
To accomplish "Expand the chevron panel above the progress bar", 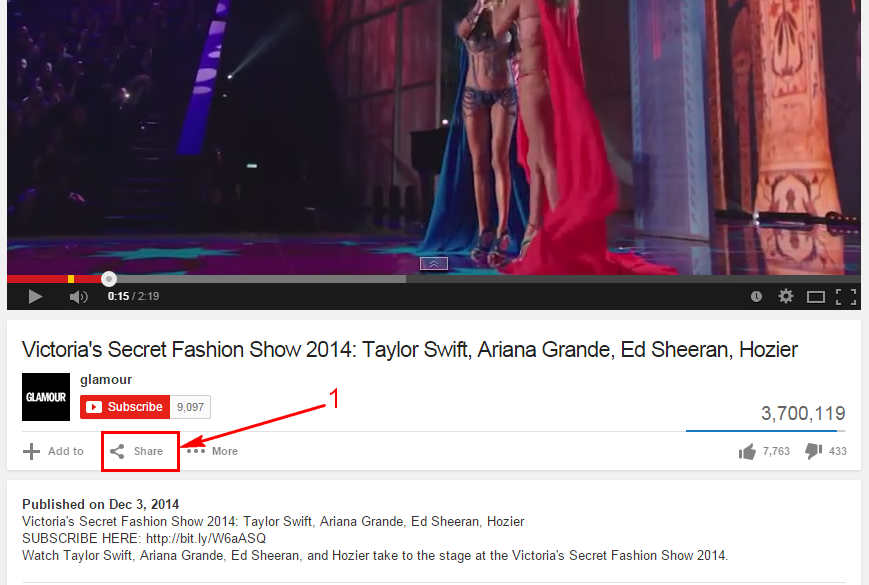I will tap(434, 264).
